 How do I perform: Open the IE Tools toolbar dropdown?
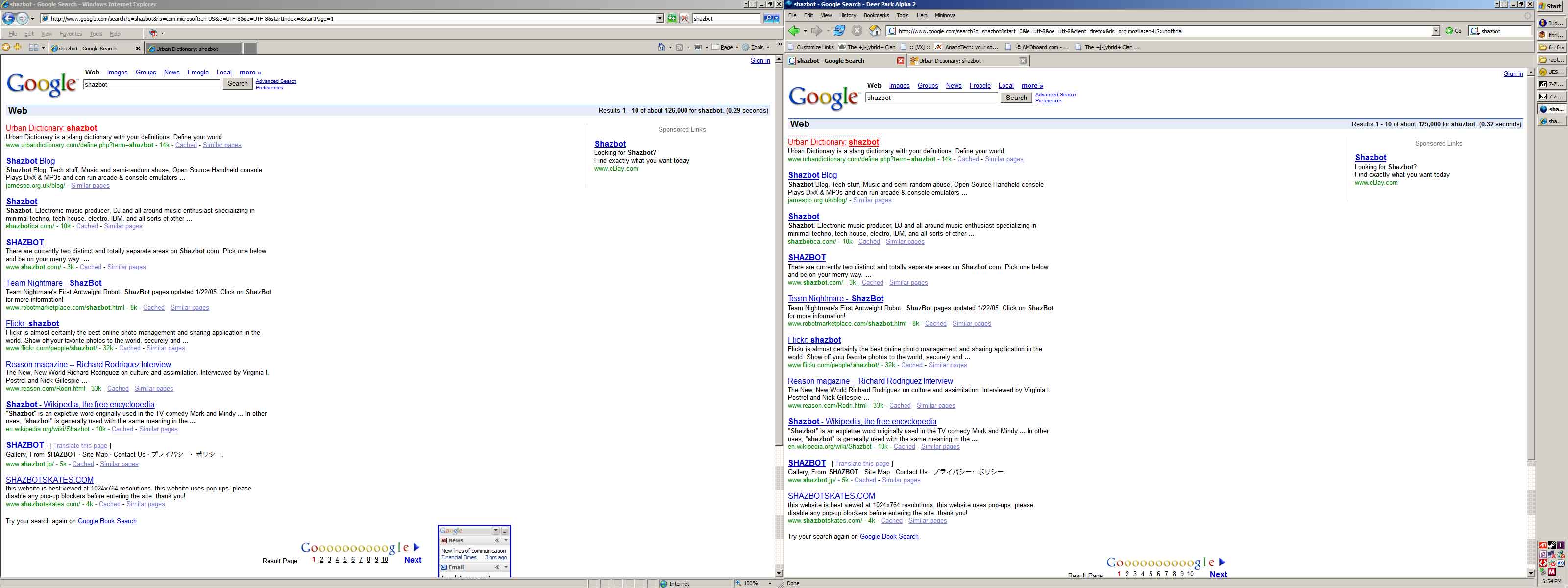pos(756,47)
